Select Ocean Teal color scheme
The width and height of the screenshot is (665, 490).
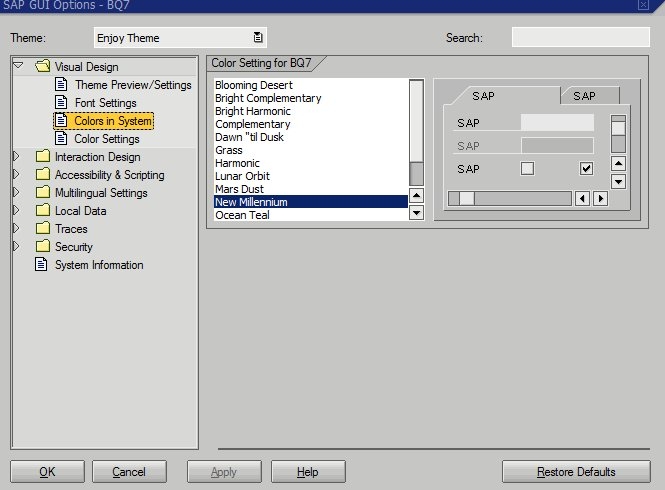[311, 215]
